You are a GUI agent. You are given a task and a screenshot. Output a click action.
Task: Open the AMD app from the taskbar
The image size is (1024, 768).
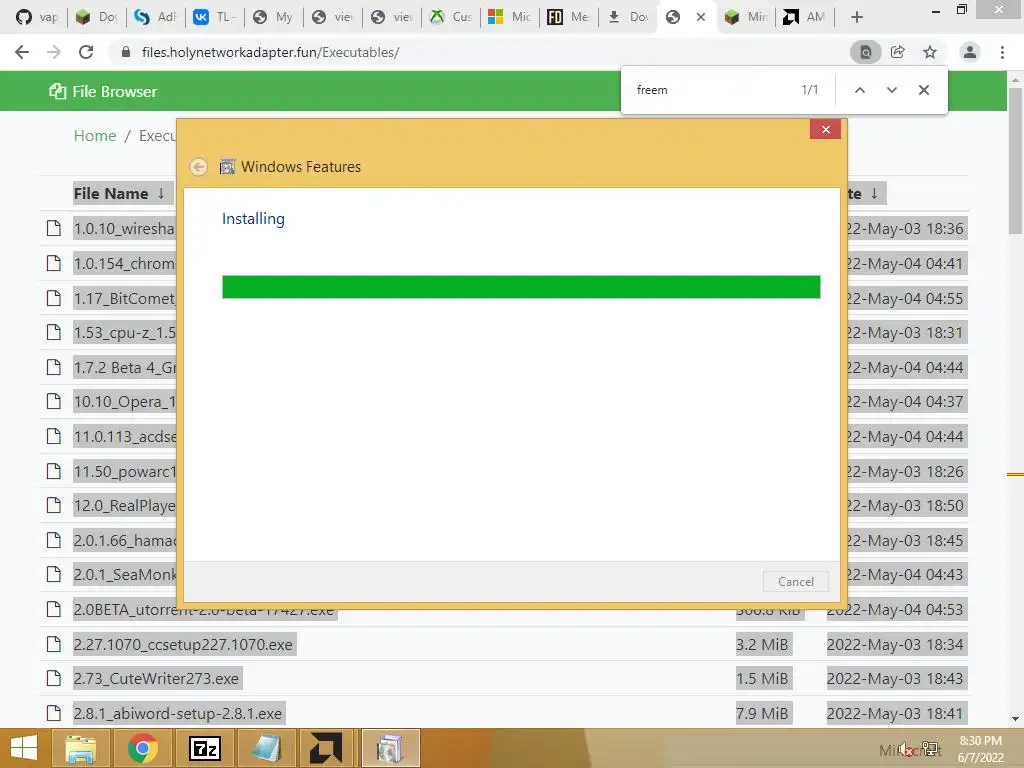pyautogui.click(x=325, y=748)
